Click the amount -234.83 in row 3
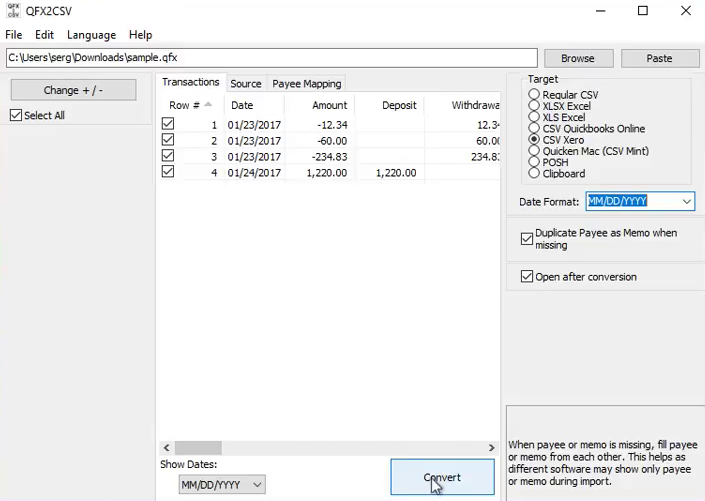 pyautogui.click(x=329, y=157)
